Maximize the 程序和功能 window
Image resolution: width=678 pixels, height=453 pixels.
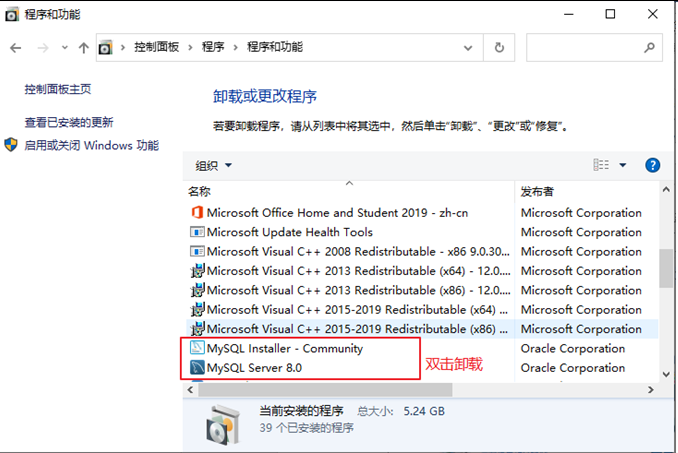pos(610,14)
